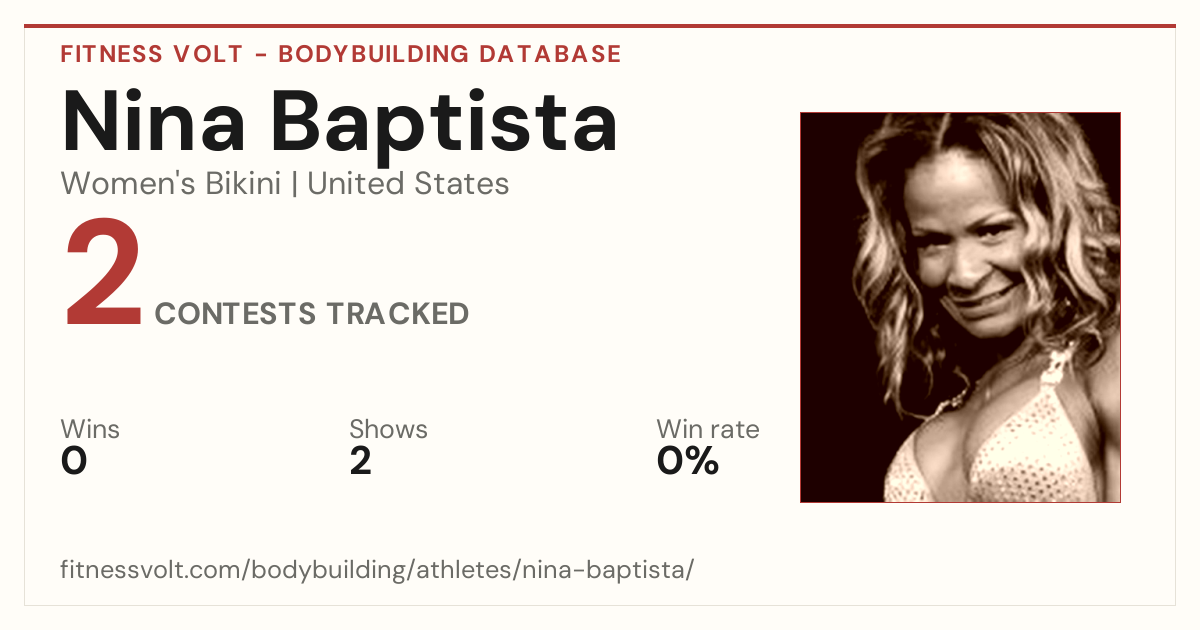Click the athlete photo thumbnail
Viewport: 1200px width, 630px height.
point(960,307)
